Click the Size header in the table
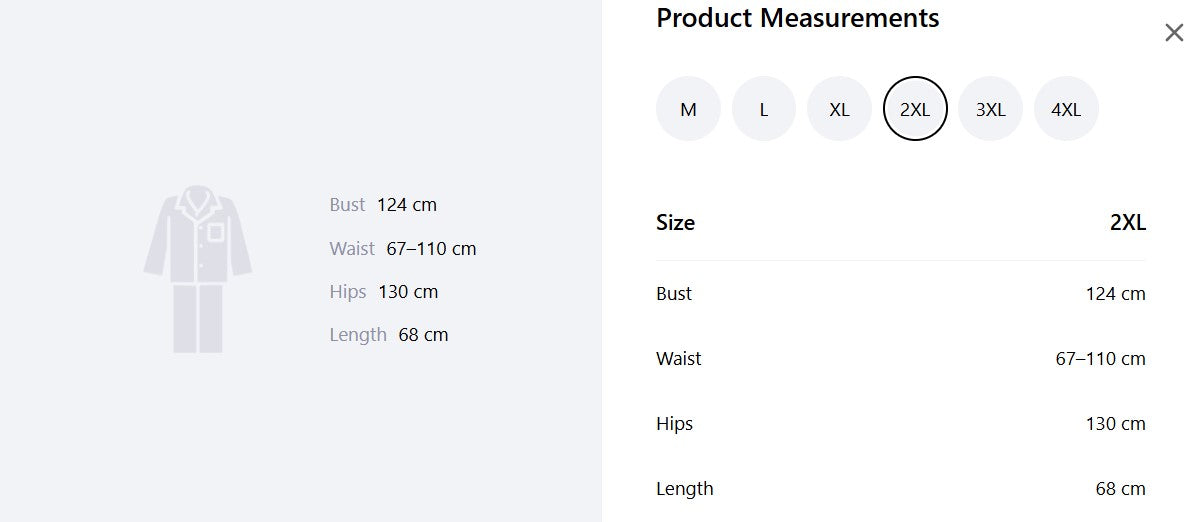This screenshot has width=1200, height=522. pyautogui.click(x=676, y=223)
